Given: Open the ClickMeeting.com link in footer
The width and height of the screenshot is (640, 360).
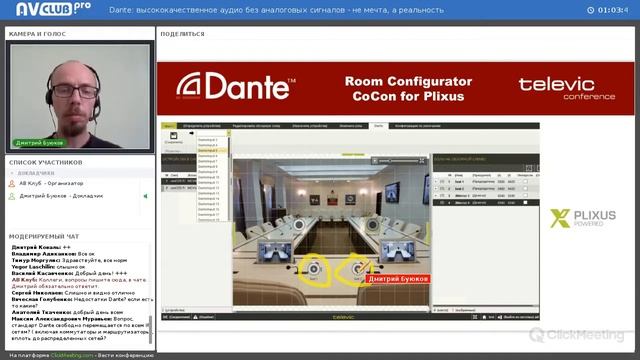Looking at the screenshot, I should click(72, 356).
